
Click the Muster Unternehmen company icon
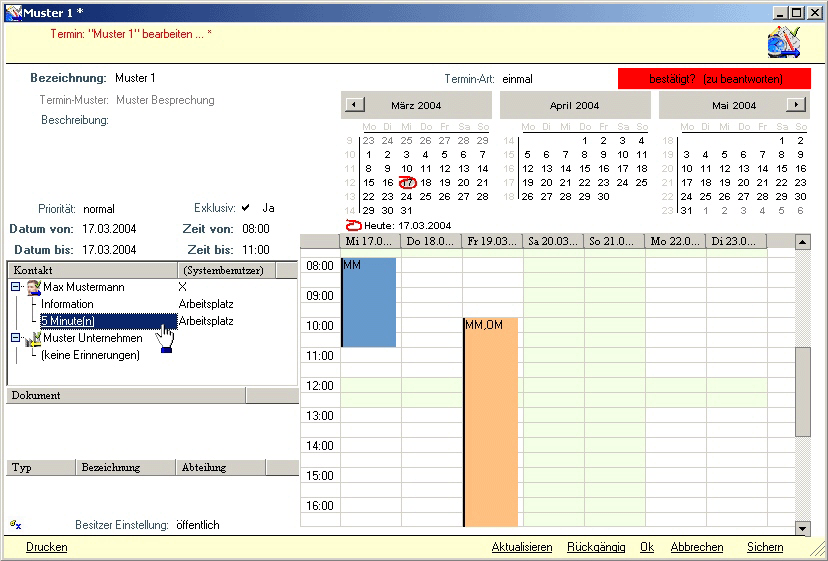[33, 339]
